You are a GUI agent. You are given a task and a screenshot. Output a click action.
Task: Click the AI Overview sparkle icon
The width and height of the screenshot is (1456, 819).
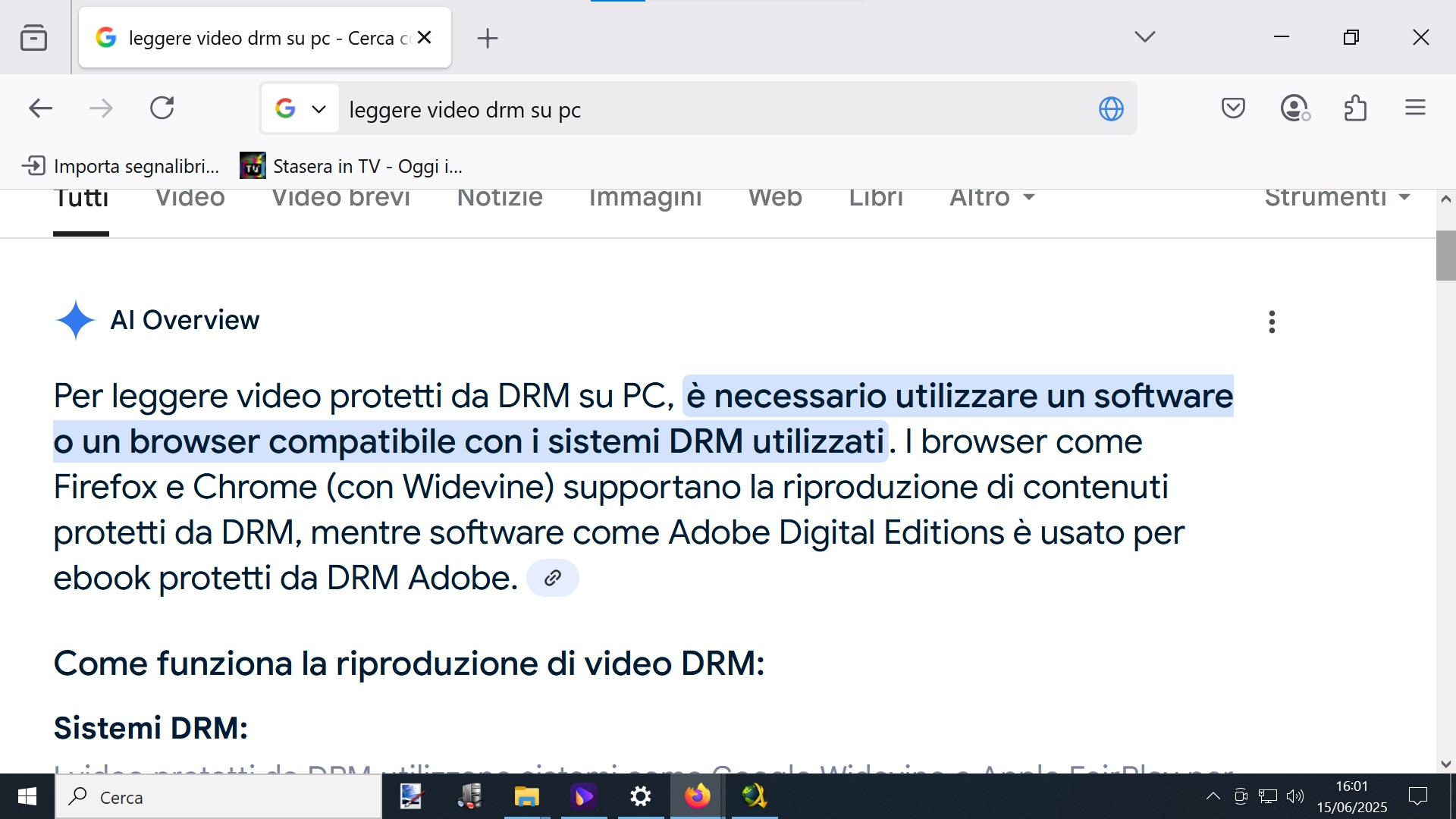(x=76, y=320)
